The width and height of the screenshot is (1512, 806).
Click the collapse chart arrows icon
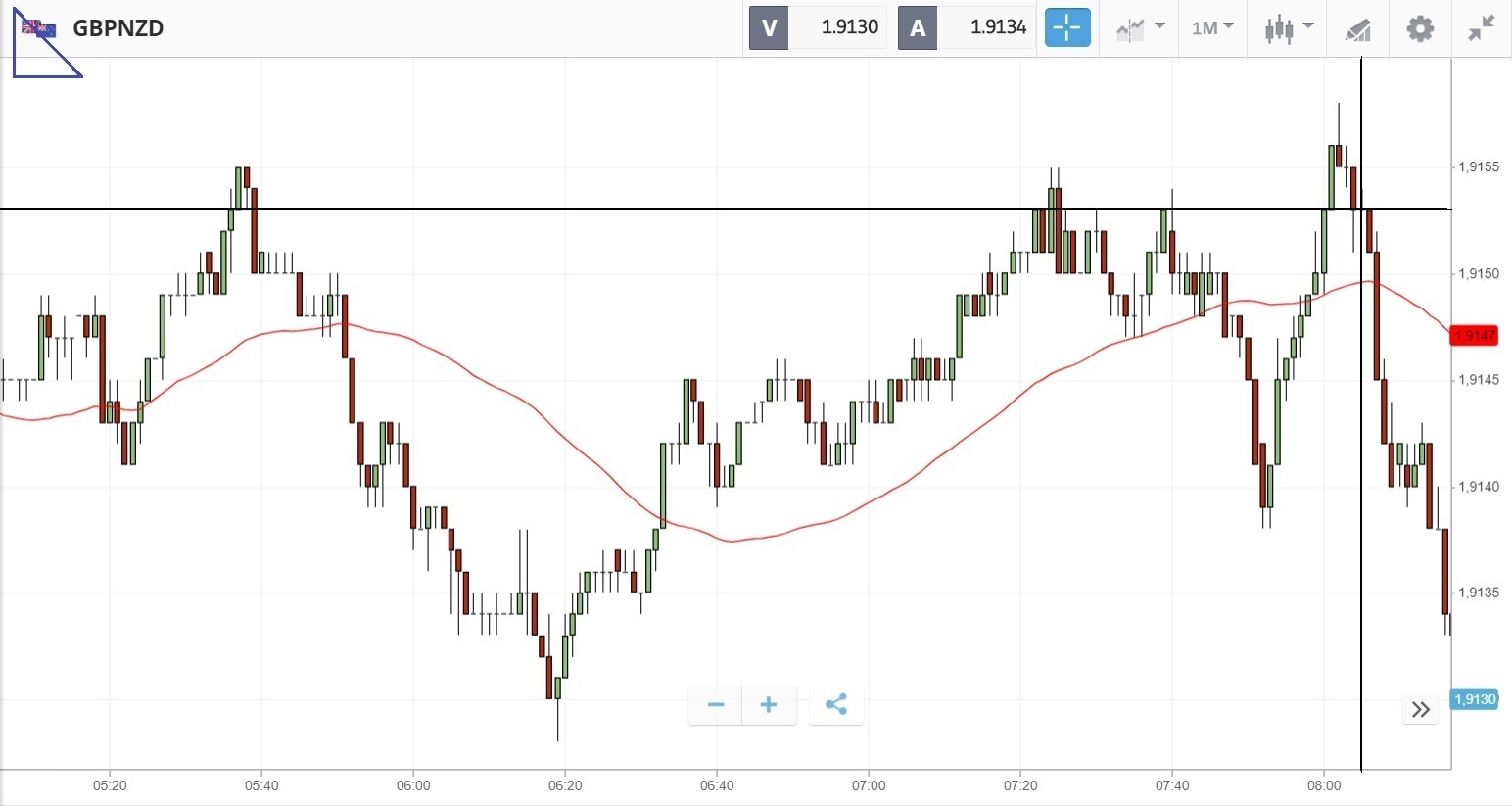1482,28
